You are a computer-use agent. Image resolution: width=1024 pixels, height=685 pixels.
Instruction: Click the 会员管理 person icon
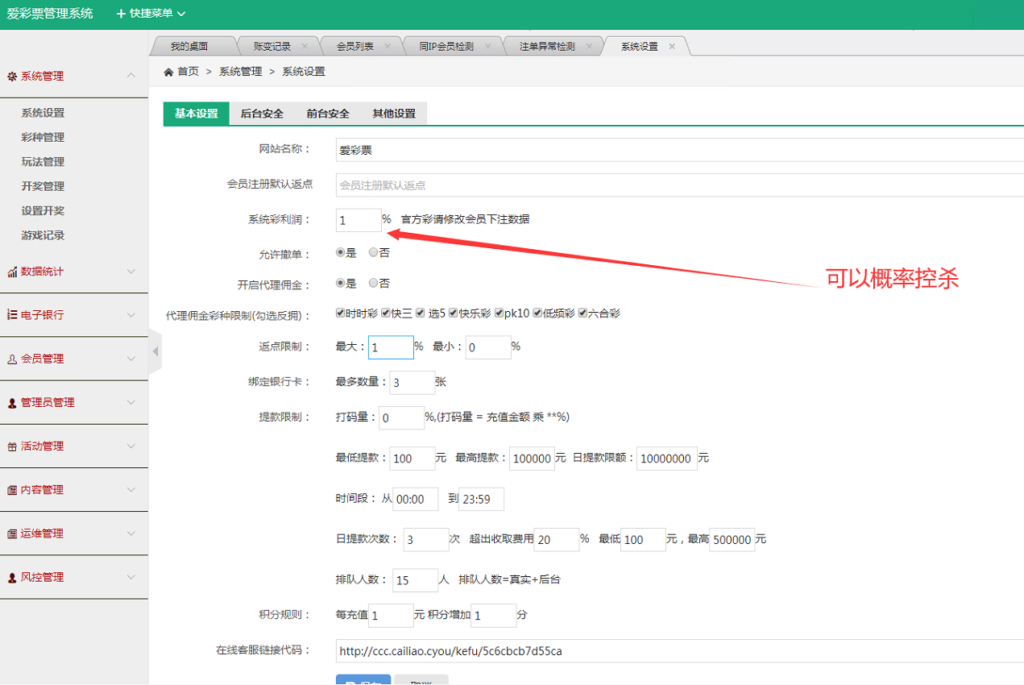(x=12, y=358)
